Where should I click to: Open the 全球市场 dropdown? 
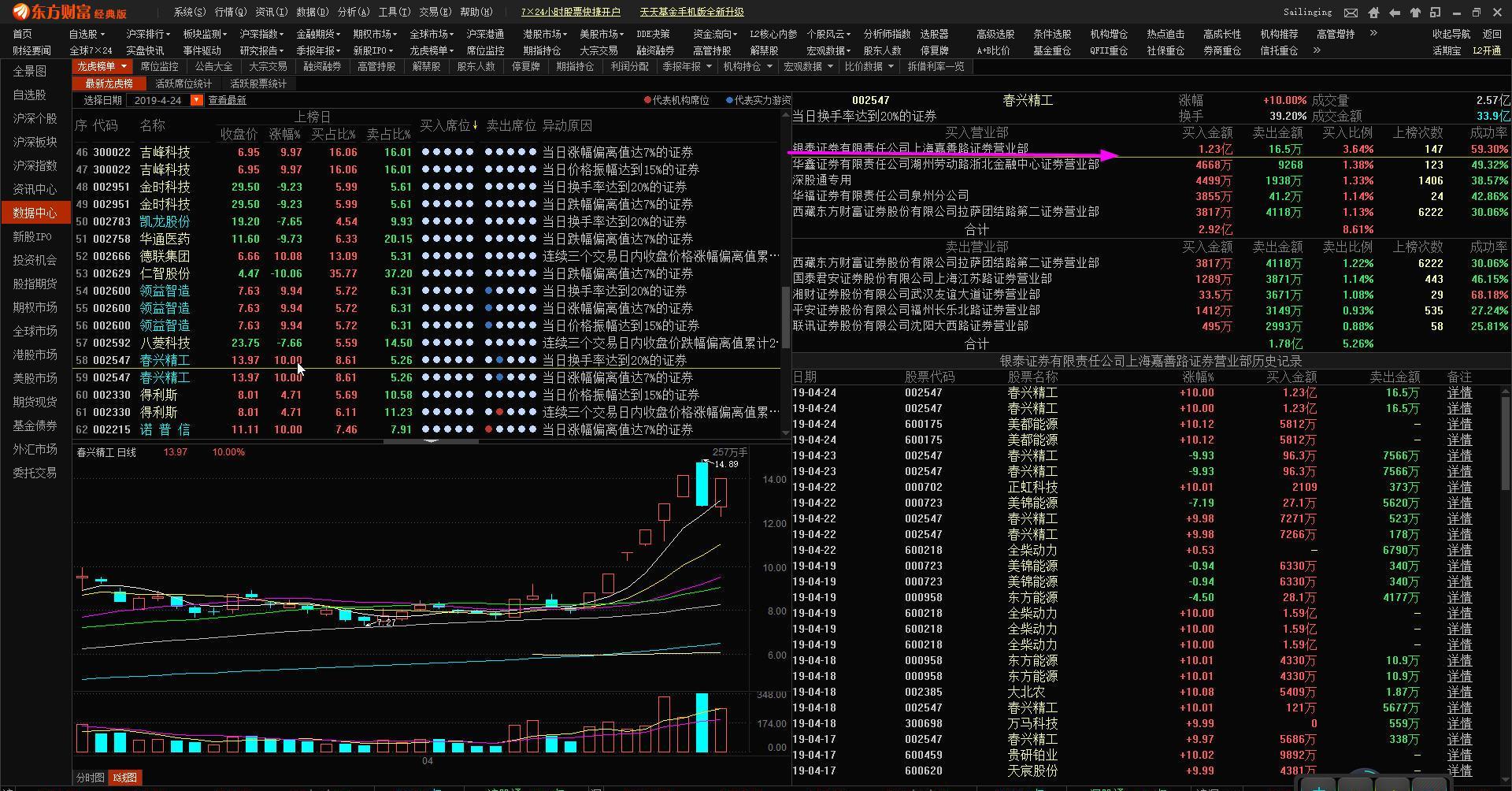[x=431, y=34]
